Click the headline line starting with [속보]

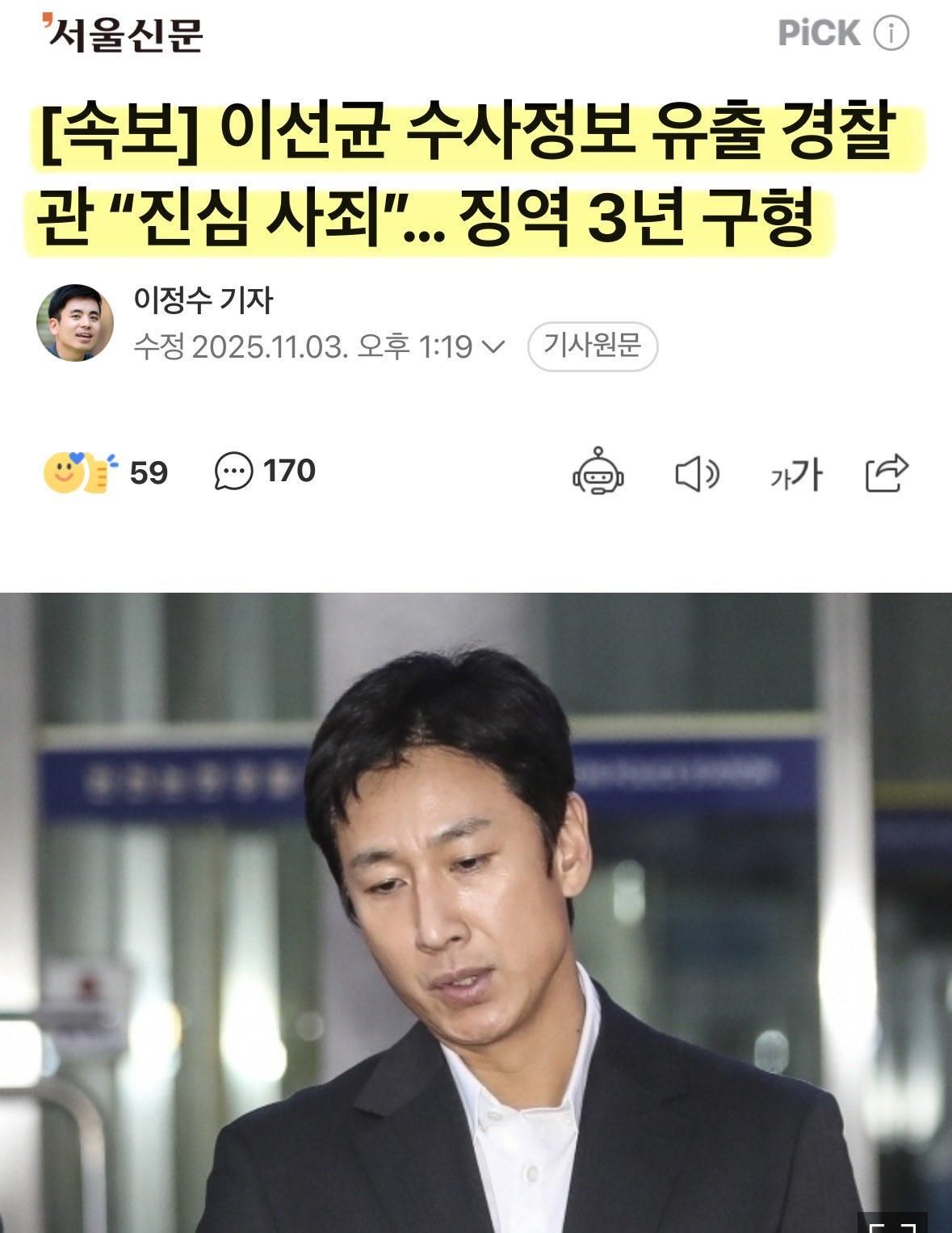point(467,132)
